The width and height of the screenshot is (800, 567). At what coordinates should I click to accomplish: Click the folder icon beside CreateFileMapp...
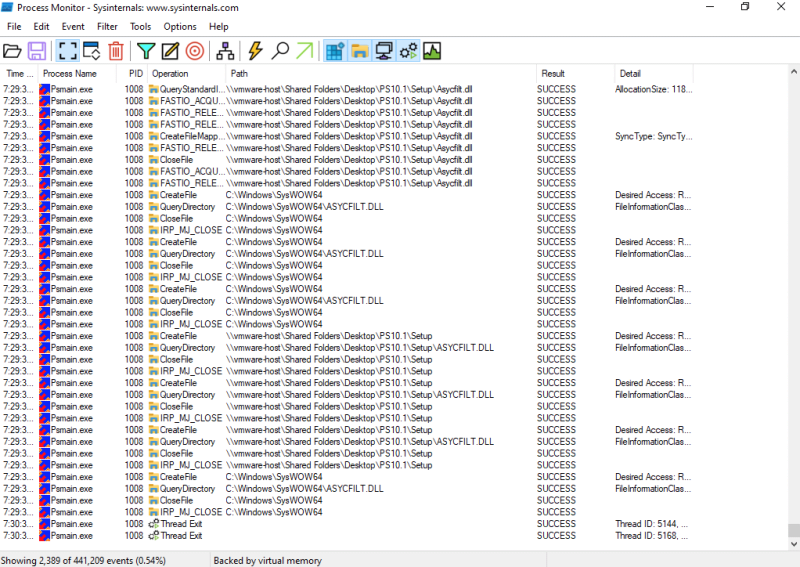pyautogui.click(x=154, y=136)
